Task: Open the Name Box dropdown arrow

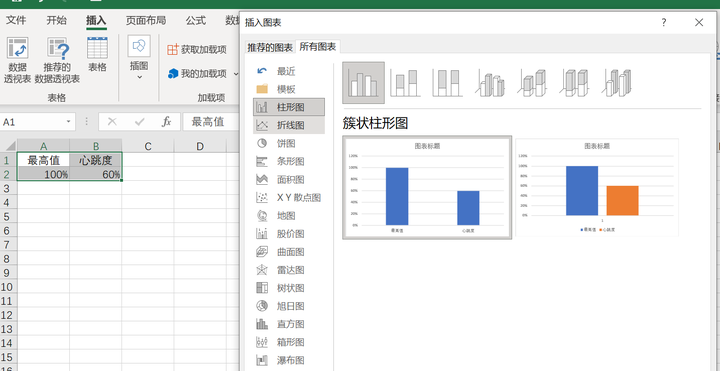Action: tap(68, 122)
